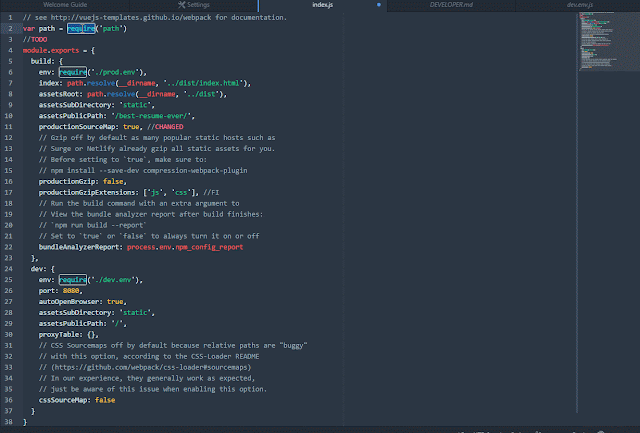
Task: Click line number 38 in the gutter
Action: pos(9,422)
